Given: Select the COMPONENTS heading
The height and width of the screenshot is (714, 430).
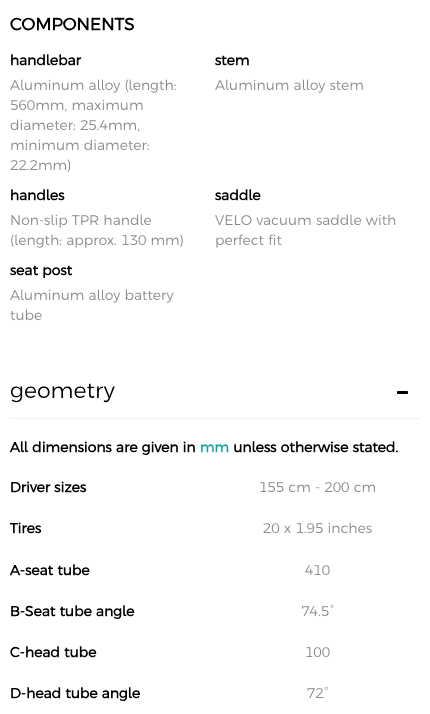Looking at the screenshot, I should (72, 24).
